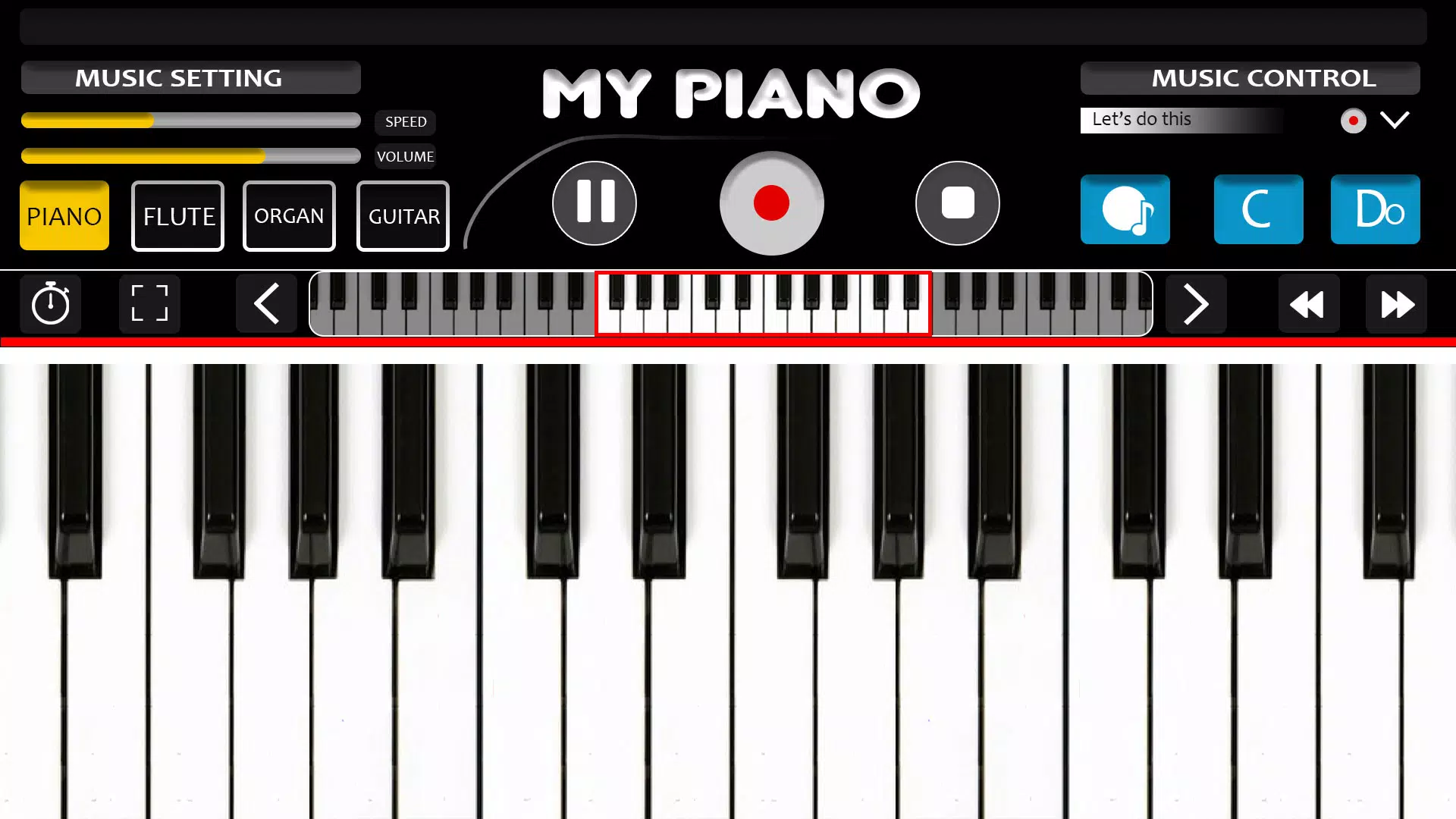Select the PIANO instrument mode

pos(64,216)
